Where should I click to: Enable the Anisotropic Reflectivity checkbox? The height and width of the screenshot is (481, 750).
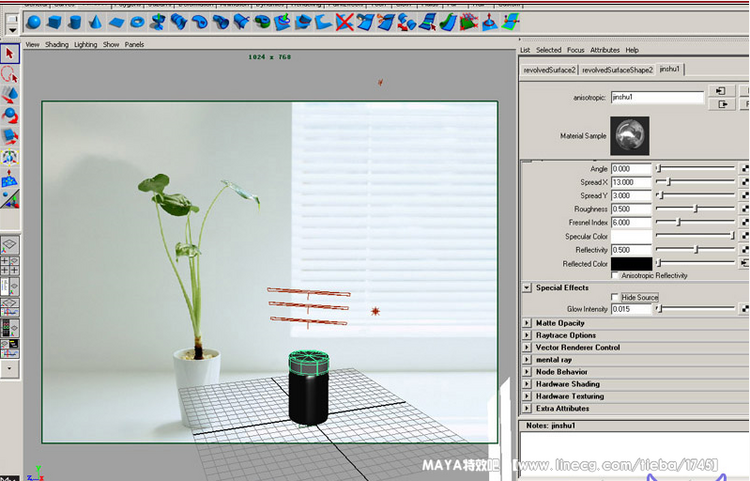coord(614,275)
